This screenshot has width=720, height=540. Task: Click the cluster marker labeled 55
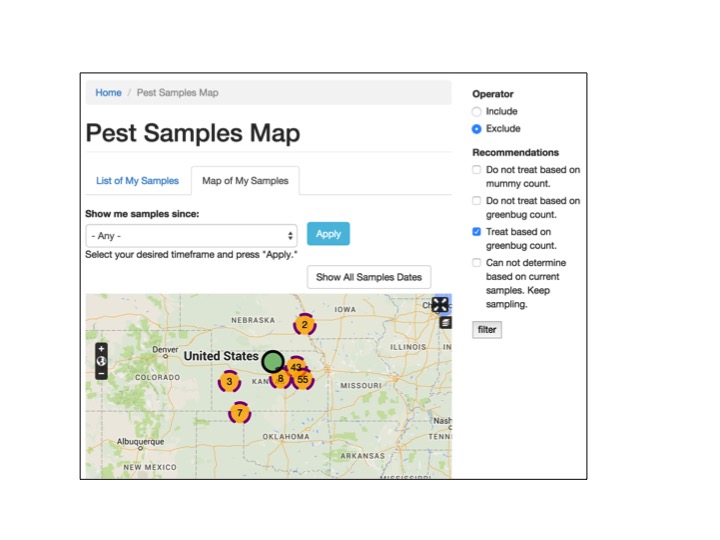pyautogui.click(x=303, y=380)
